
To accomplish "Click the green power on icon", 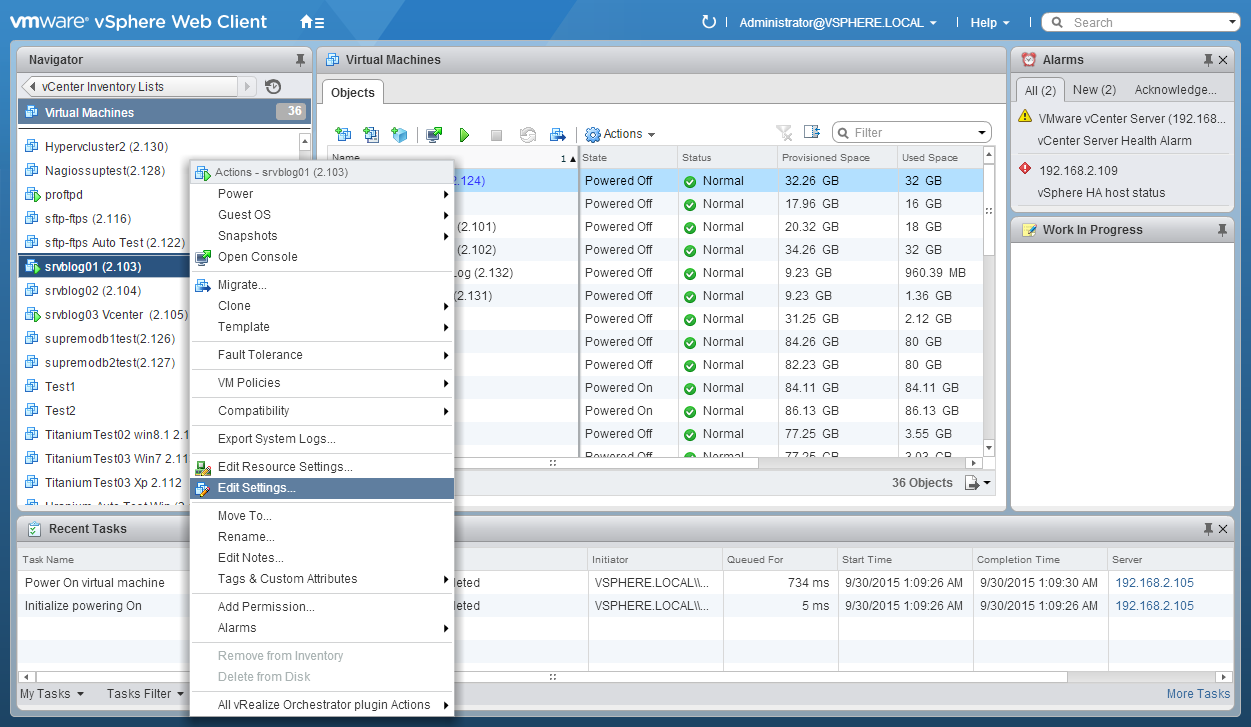I will (x=464, y=134).
